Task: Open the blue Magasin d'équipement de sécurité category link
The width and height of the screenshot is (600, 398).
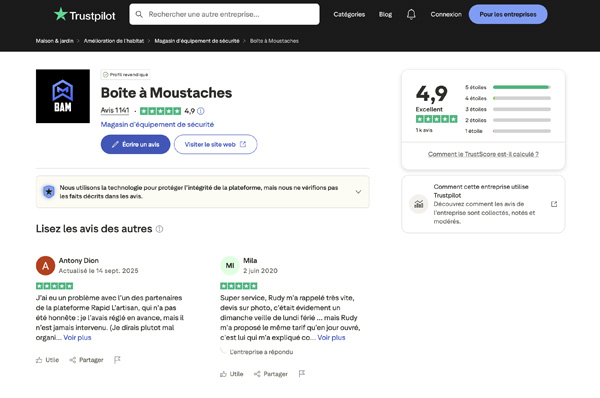Action: (157, 124)
